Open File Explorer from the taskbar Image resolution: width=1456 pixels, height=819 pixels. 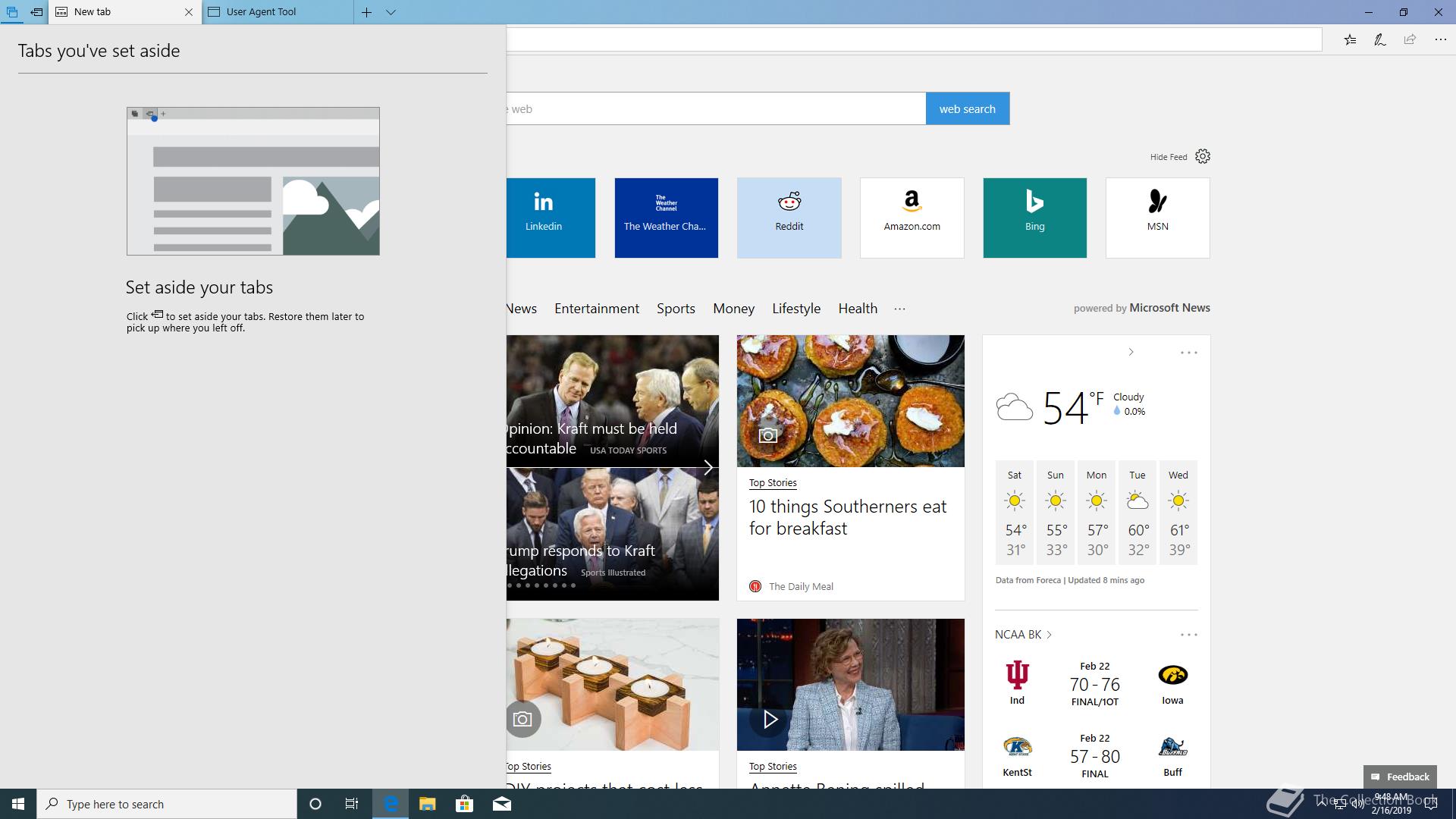pos(427,804)
